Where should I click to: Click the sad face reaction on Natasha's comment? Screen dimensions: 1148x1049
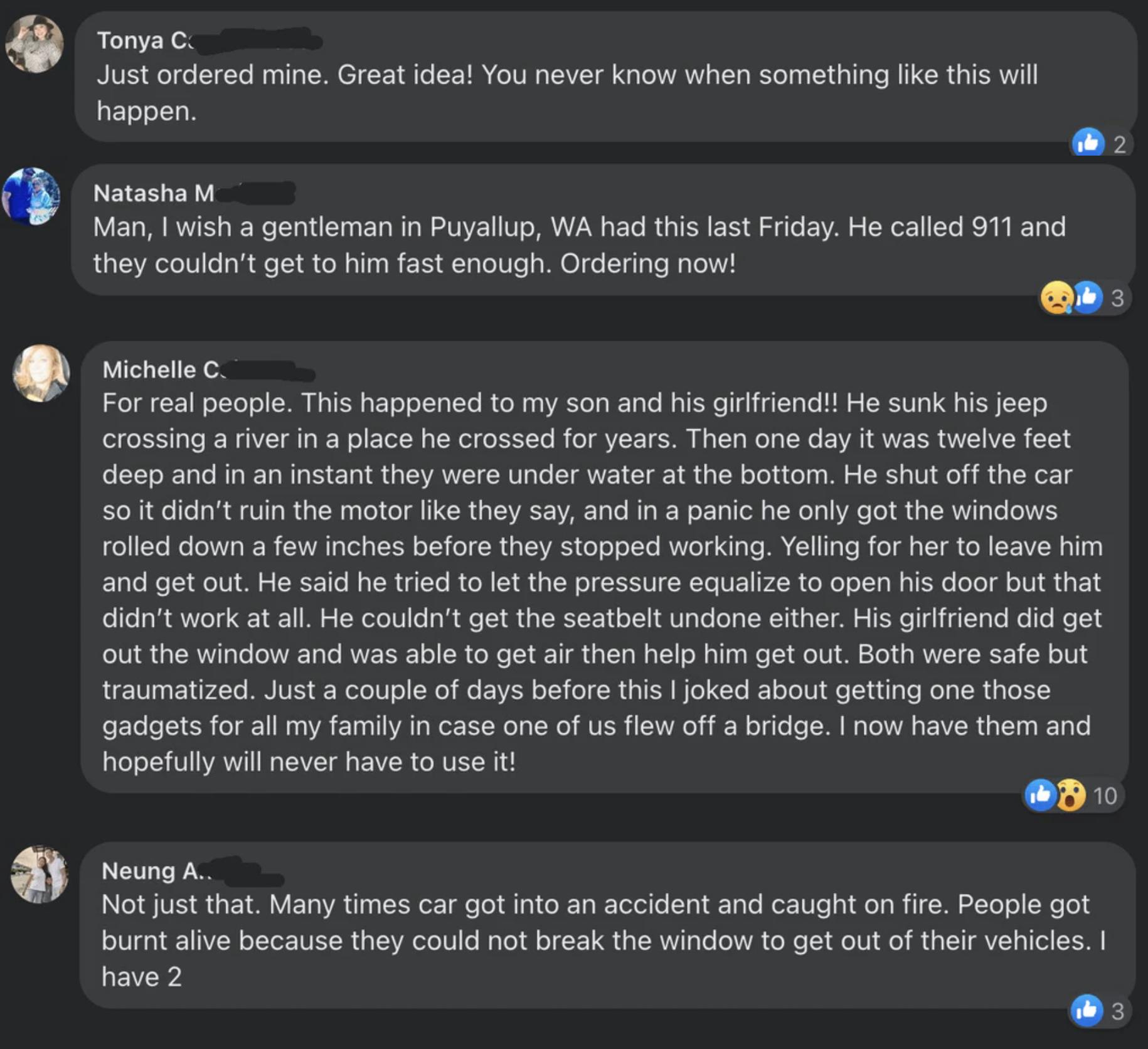coord(1056,297)
